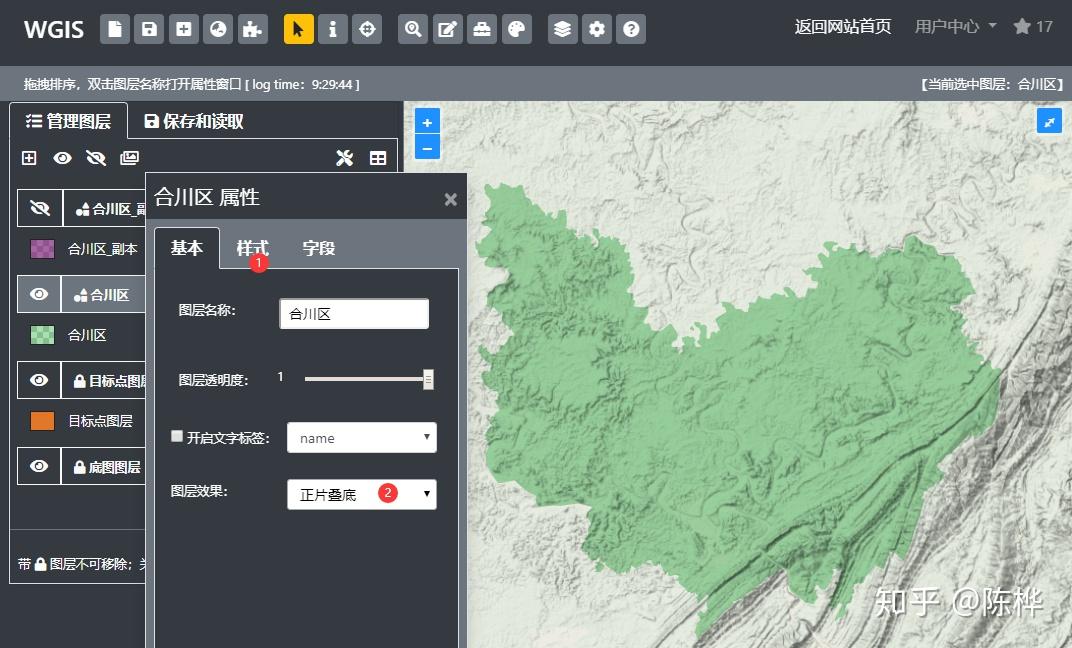Select the 底图图层 layer header row
Viewport: 1072px width, 648px height.
tap(103, 466)
